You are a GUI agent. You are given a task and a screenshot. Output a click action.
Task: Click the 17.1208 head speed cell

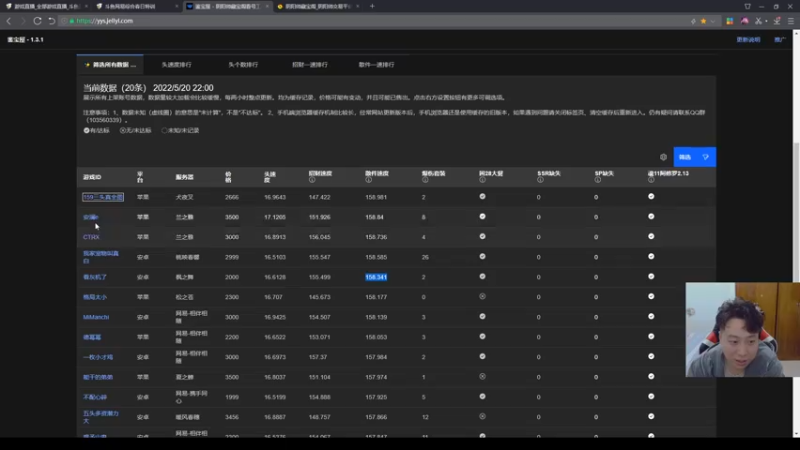coord(275,217)
